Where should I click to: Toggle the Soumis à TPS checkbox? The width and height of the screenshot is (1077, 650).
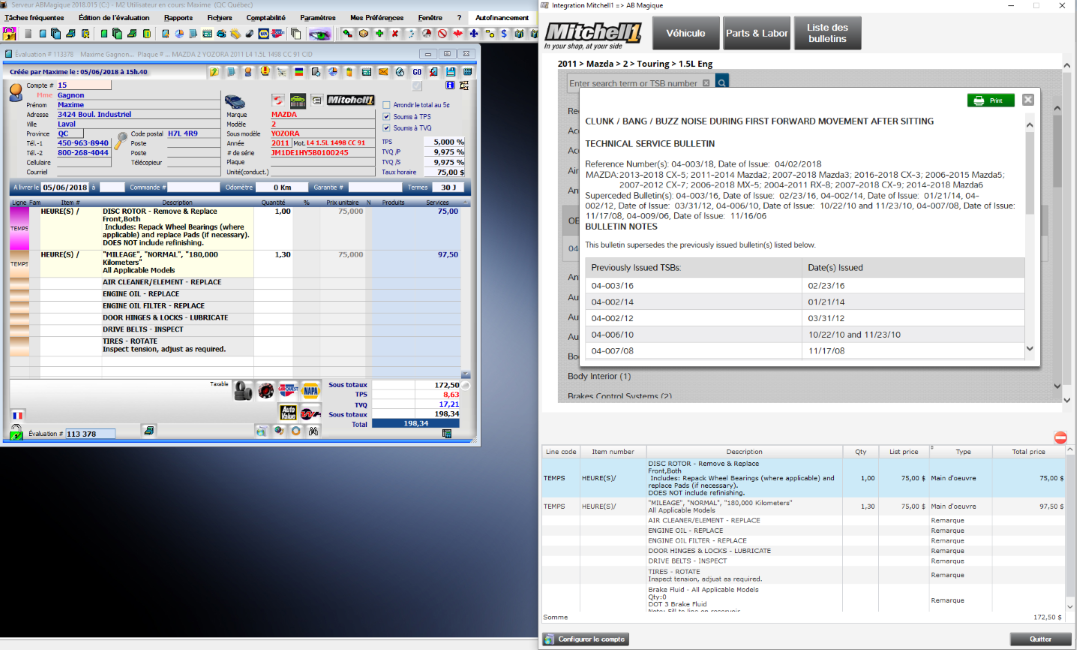[x=386, y=117]
